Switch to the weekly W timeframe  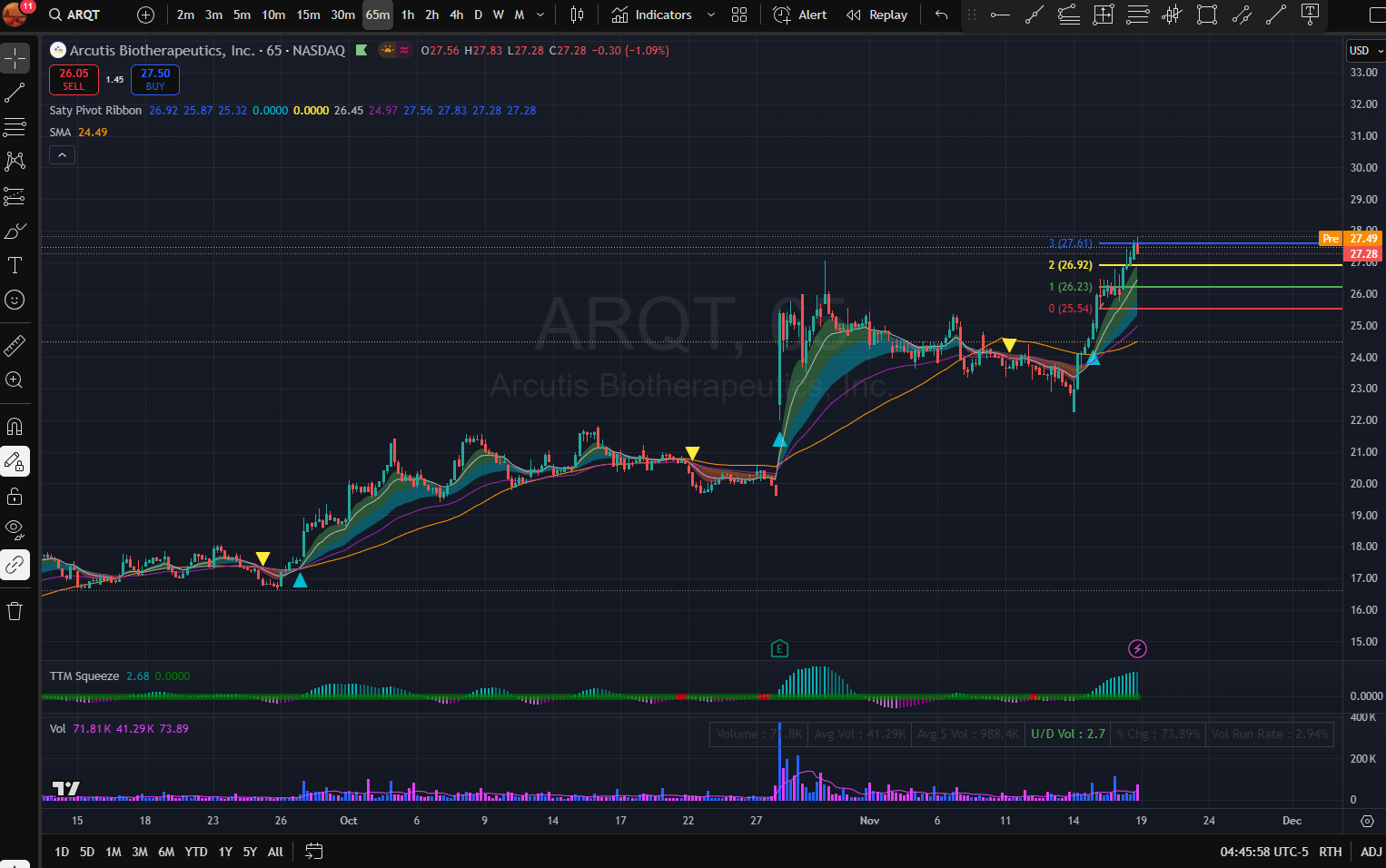coord(498,15)
